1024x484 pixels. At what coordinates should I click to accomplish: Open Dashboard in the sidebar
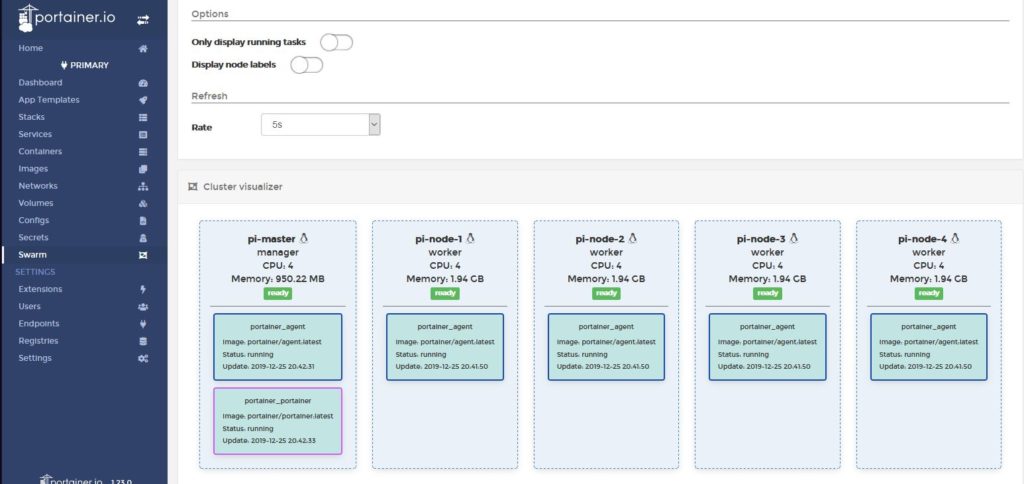(x=40, y=83)
